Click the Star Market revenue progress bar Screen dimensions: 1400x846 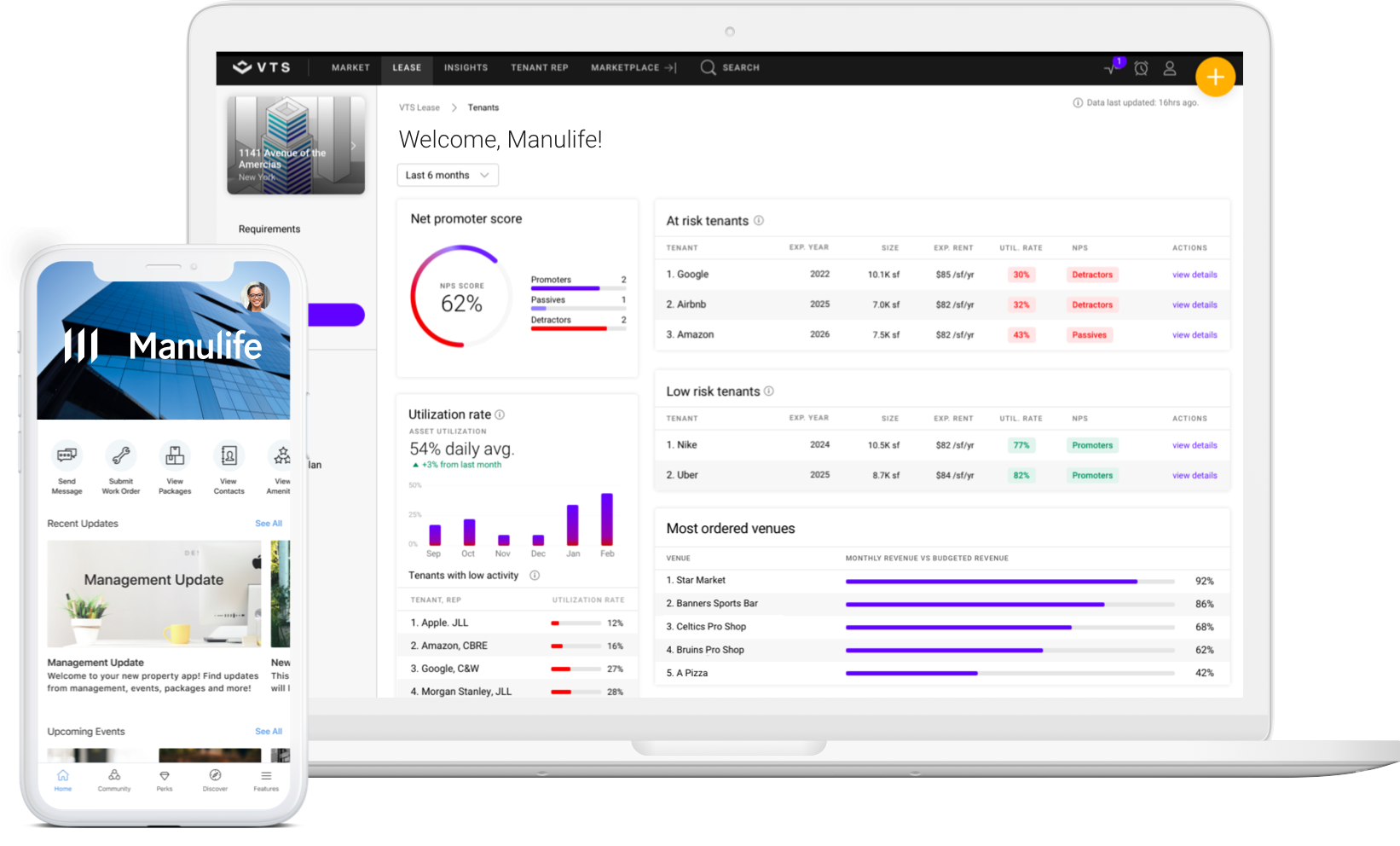tap(1010, 582)
